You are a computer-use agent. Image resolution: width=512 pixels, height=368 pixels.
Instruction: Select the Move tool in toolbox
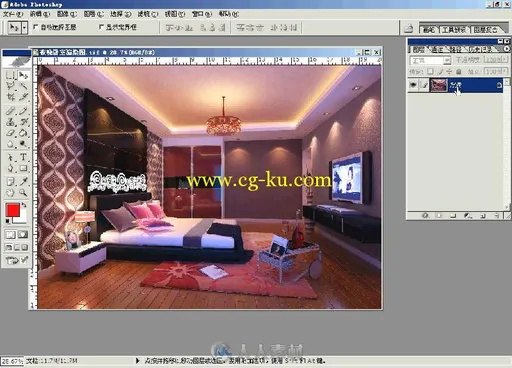(23, 75)
